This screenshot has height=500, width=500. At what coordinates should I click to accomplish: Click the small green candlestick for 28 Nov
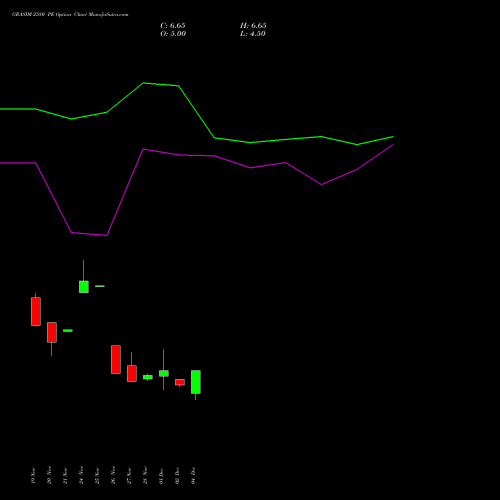pyautogui.click(x=148, y=377)
